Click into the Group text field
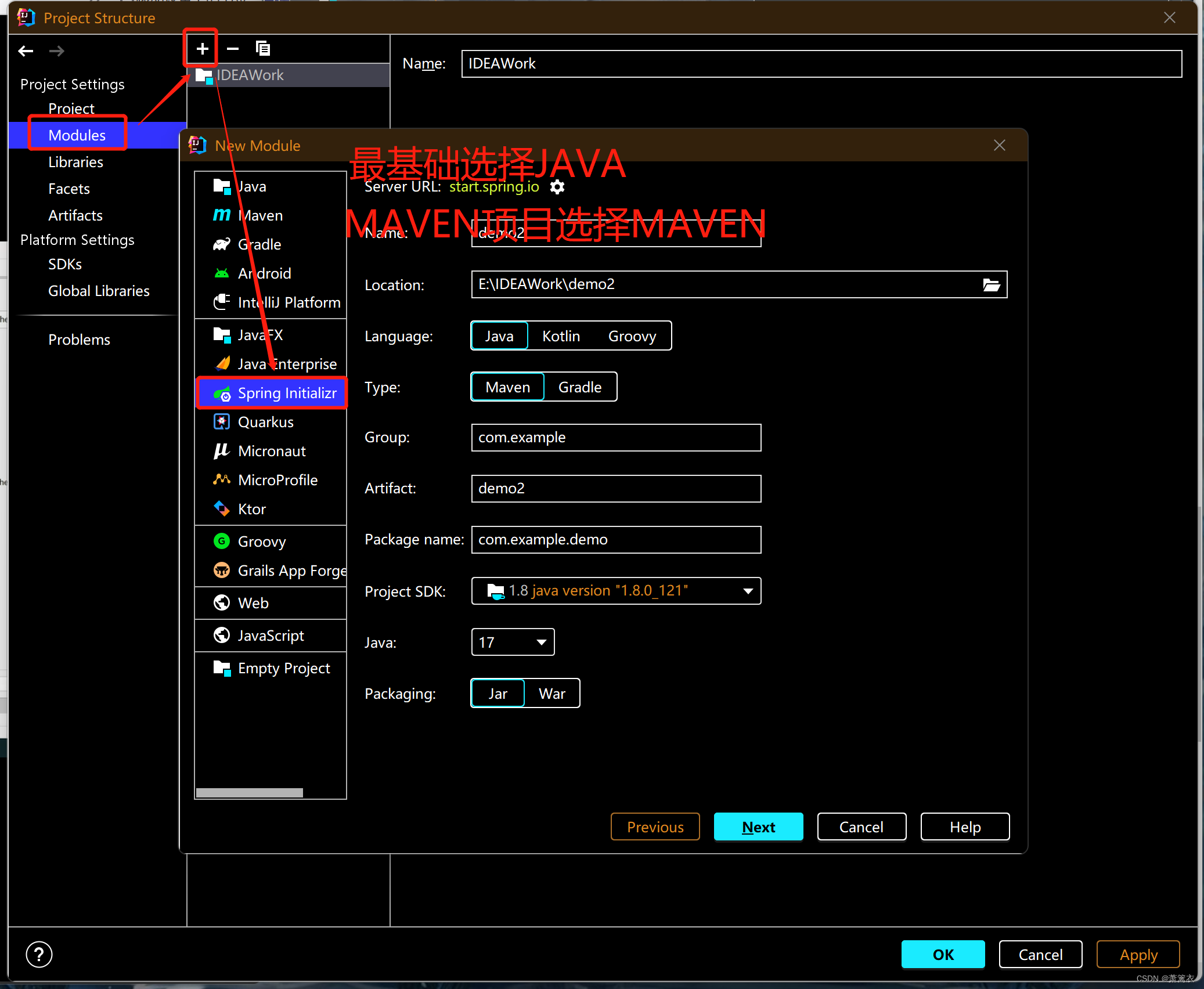This screenshot has width=1204, height=989. pos(616,438)
